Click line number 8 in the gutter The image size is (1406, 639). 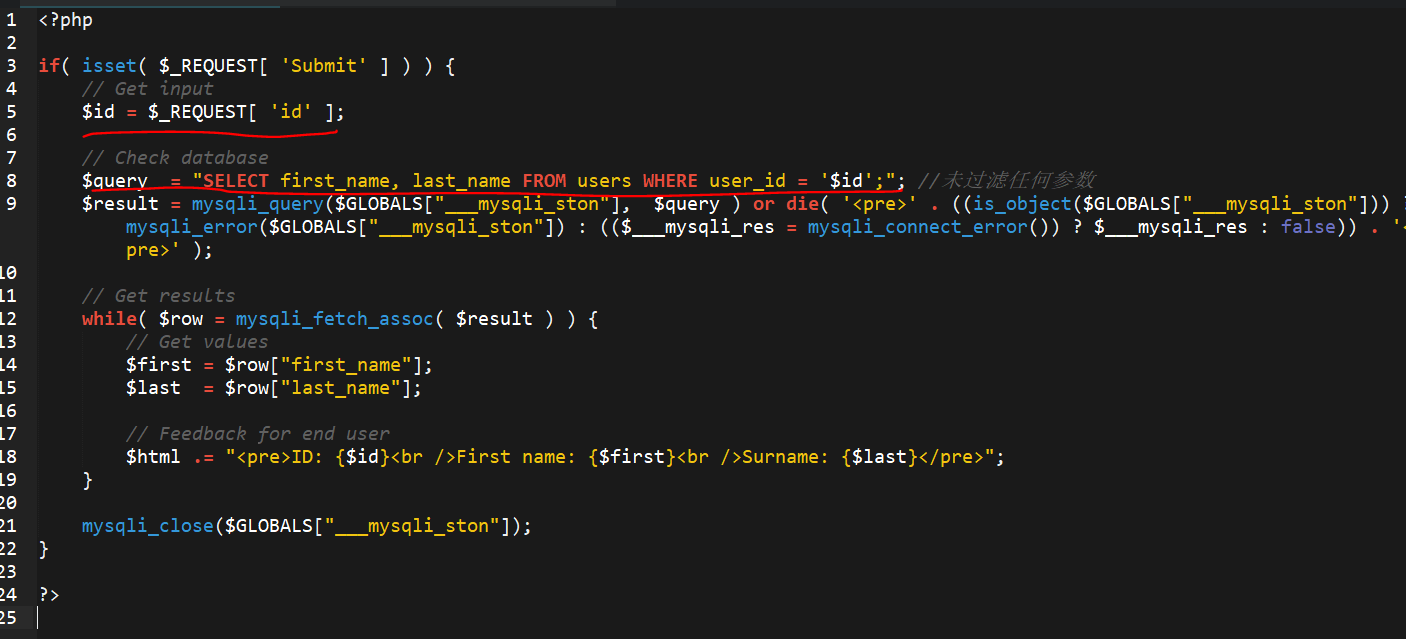point(11,181)
